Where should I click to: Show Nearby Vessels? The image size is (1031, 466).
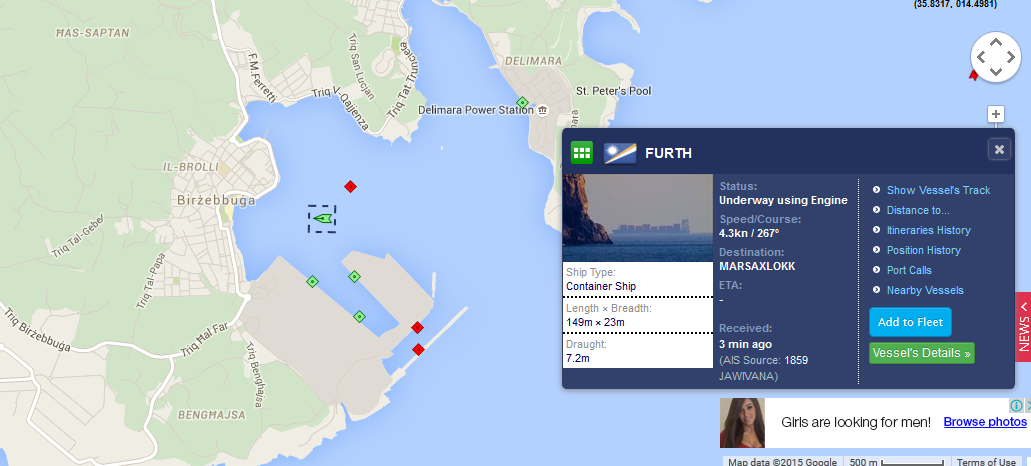click(924, 291)
